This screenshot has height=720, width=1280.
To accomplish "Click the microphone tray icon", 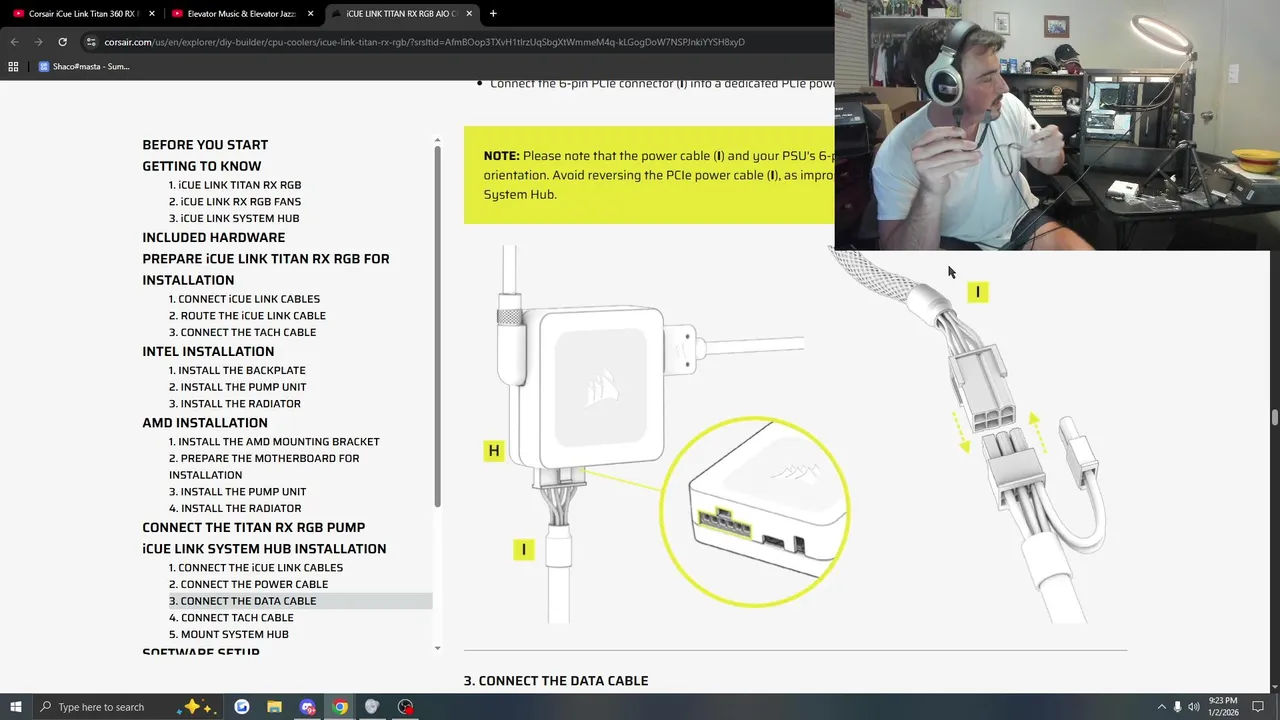I will click(1177, 707).
